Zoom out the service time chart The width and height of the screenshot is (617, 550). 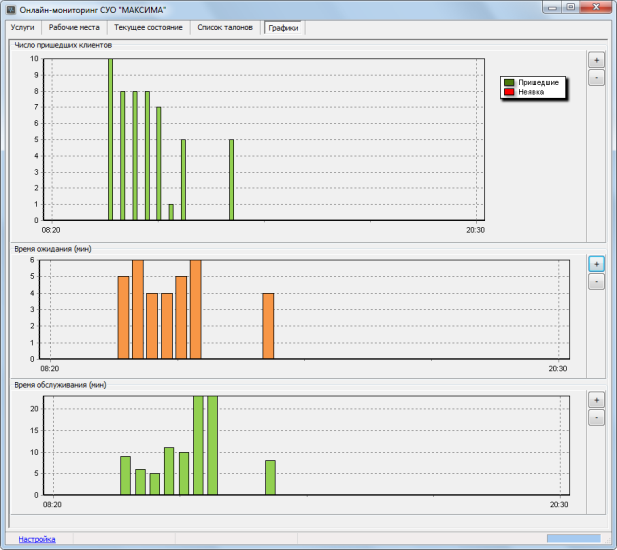coord(596,417)
